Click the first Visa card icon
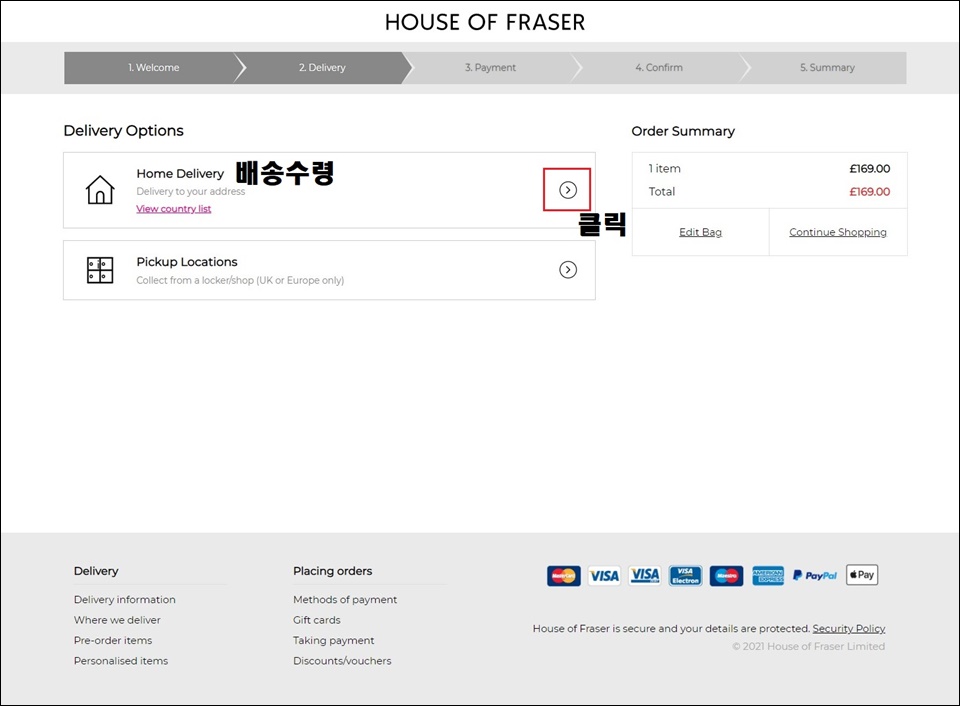 click(x=604, y=576)
